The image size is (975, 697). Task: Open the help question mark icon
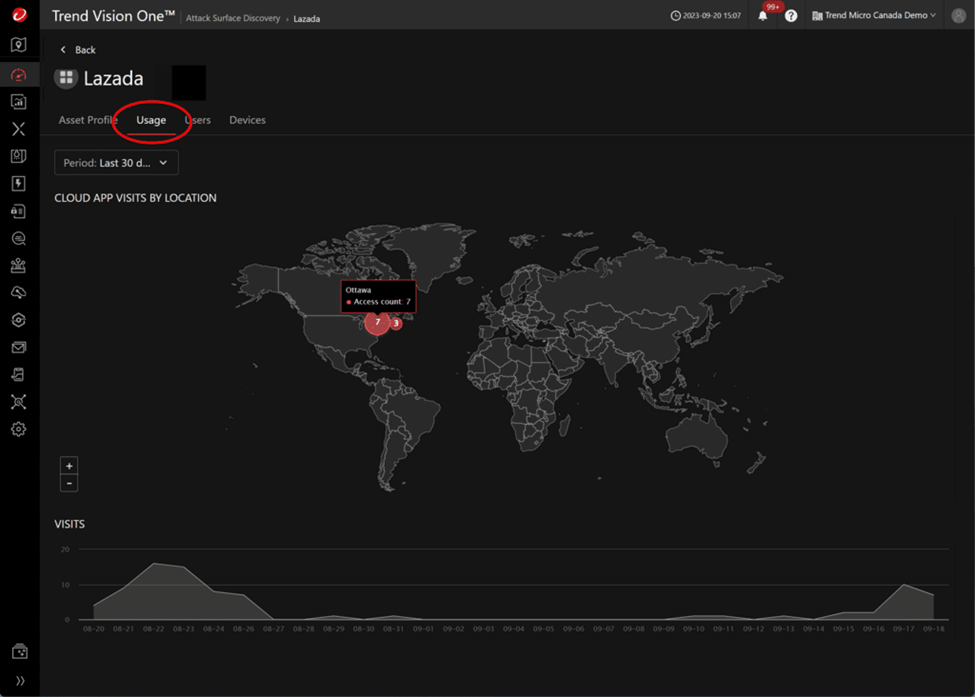791,16
